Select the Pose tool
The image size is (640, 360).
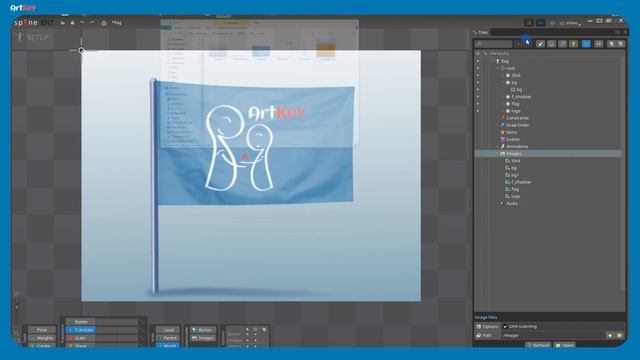(42, 330)
